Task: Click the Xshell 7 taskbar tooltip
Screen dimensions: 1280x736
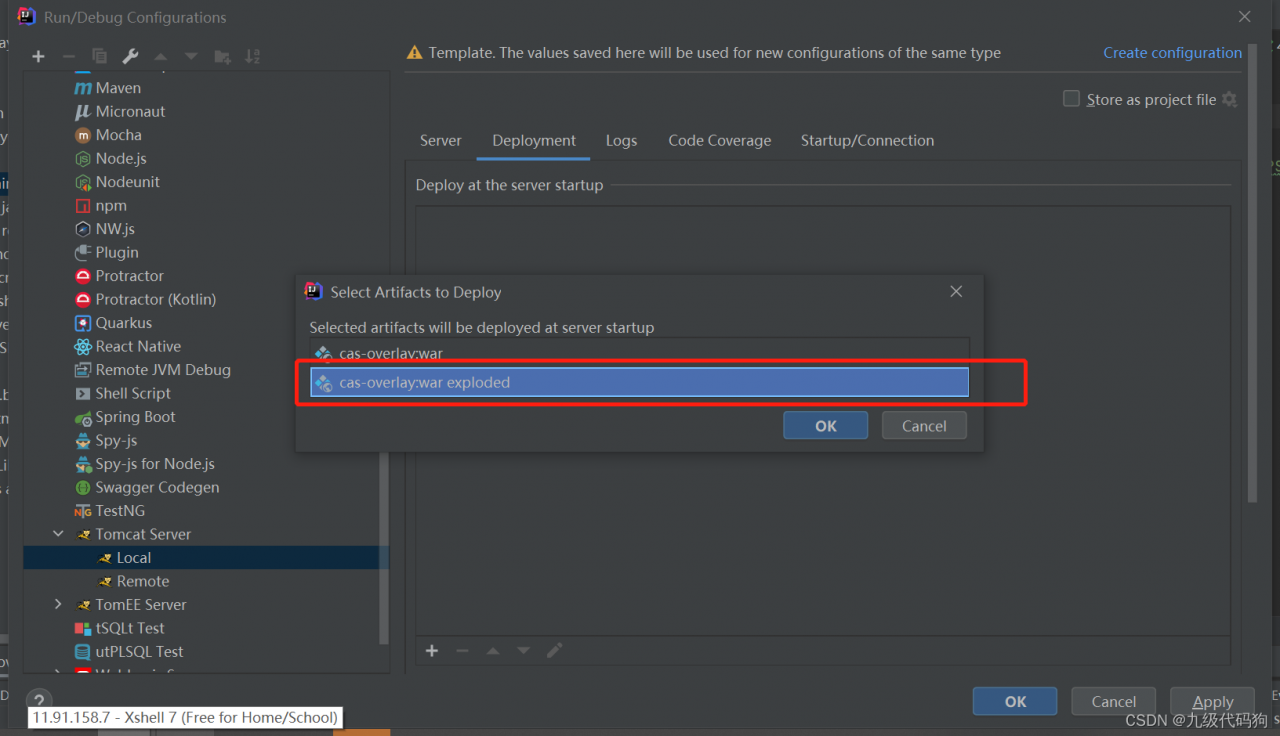Action: click(x=185, y=717)
